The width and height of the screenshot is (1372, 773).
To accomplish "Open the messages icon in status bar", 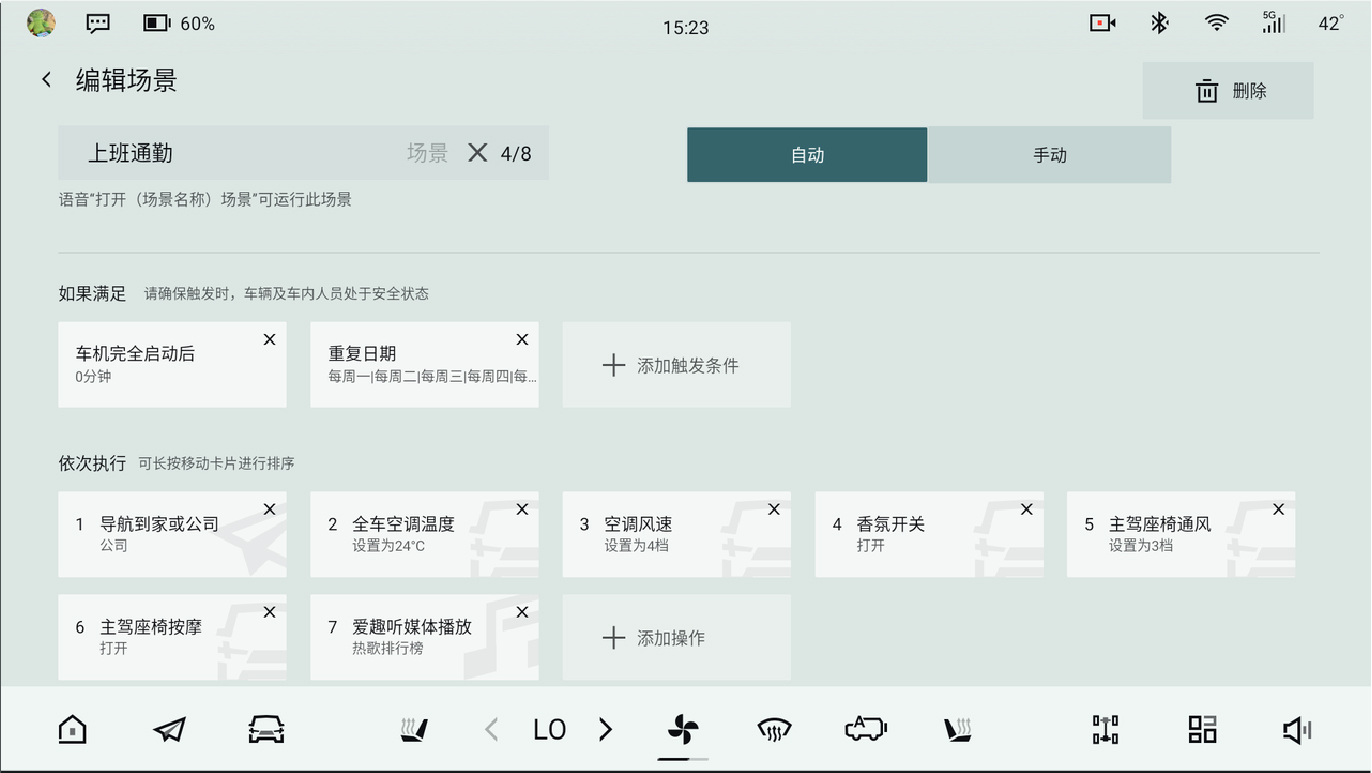I will pyautogui.click(x=98, y=23).
